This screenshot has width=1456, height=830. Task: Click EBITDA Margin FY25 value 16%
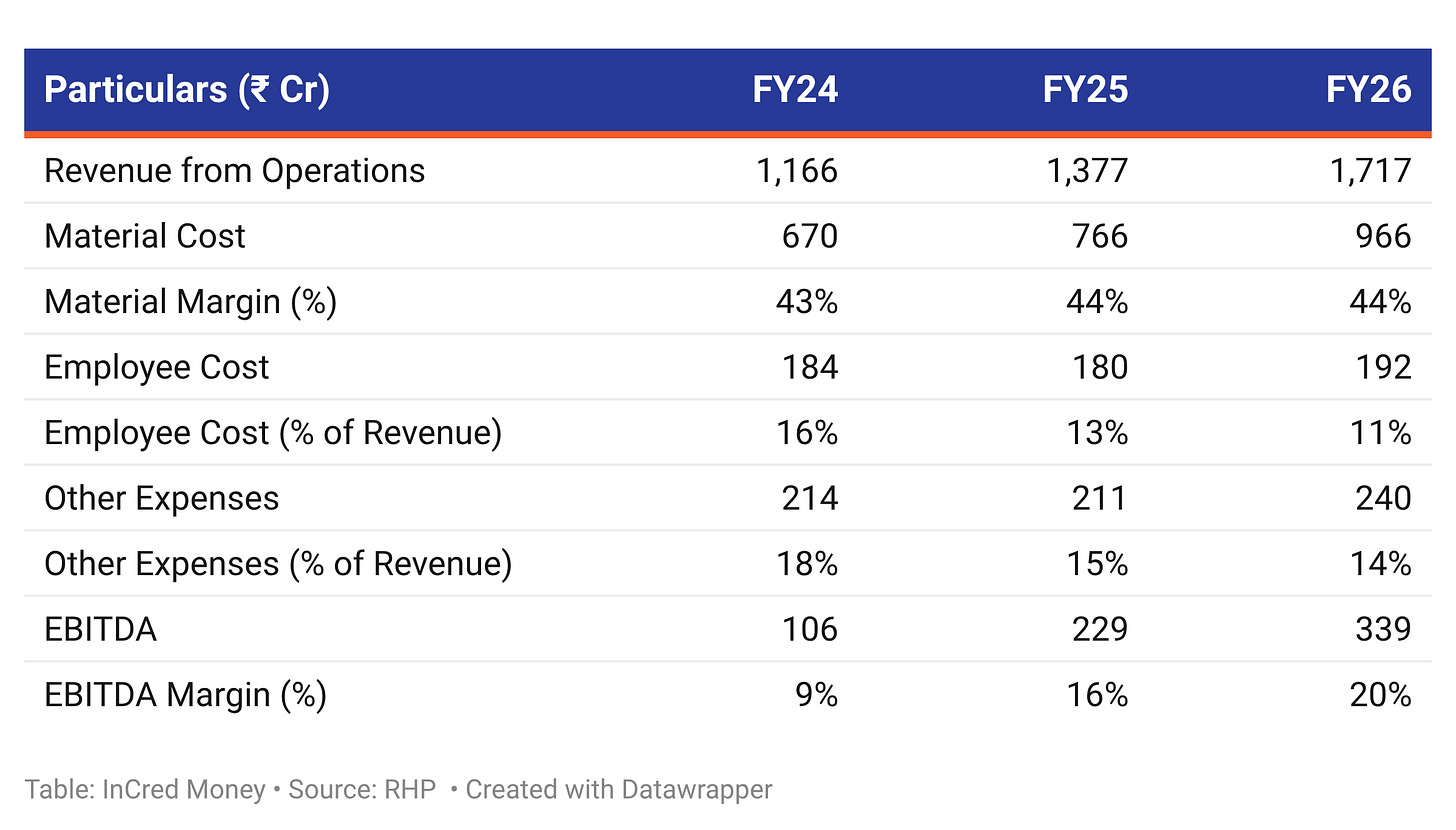point(1097,695)
